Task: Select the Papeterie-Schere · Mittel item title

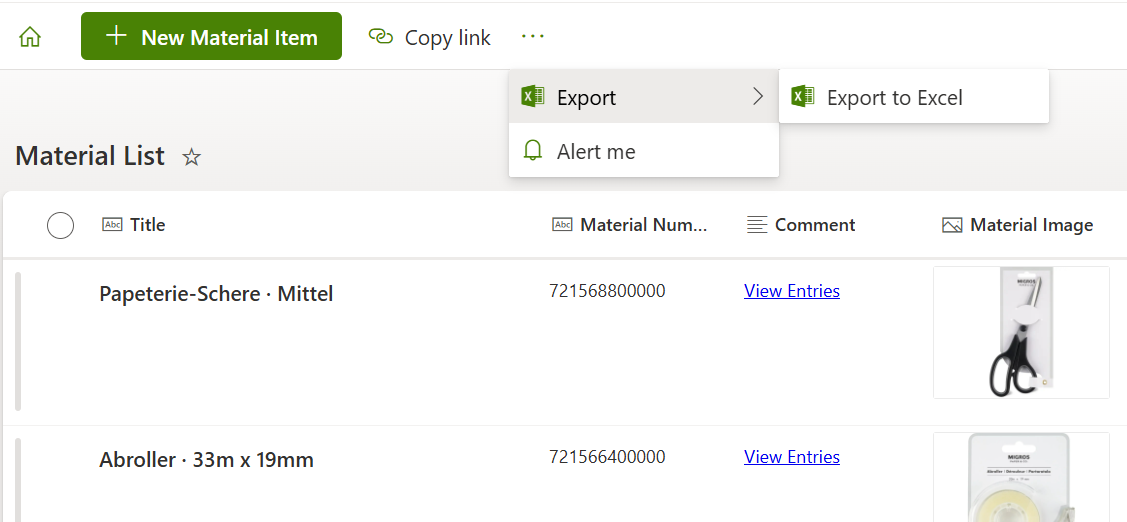Action: pyautogui.click(x=216, y=294)
